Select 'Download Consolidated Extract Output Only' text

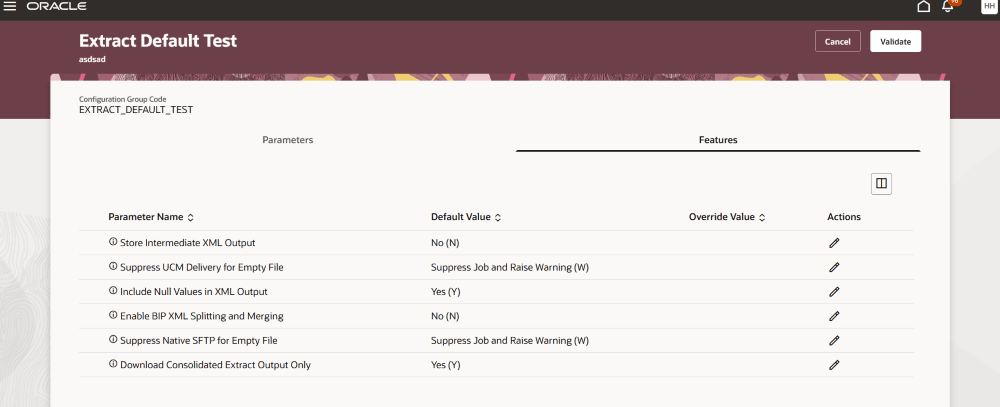[216, 365]
